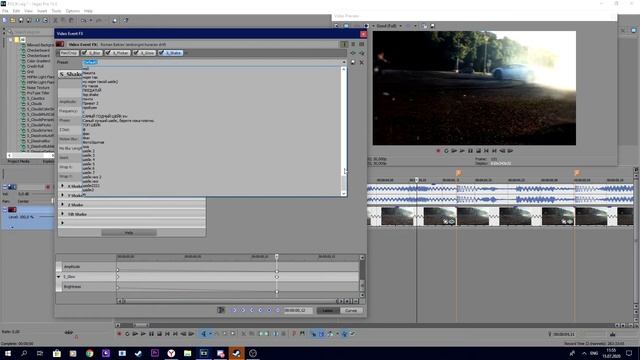Expand the X Shake parameter group
The width and height of the screenshot is (640, 360).
(x=62, y=186)
